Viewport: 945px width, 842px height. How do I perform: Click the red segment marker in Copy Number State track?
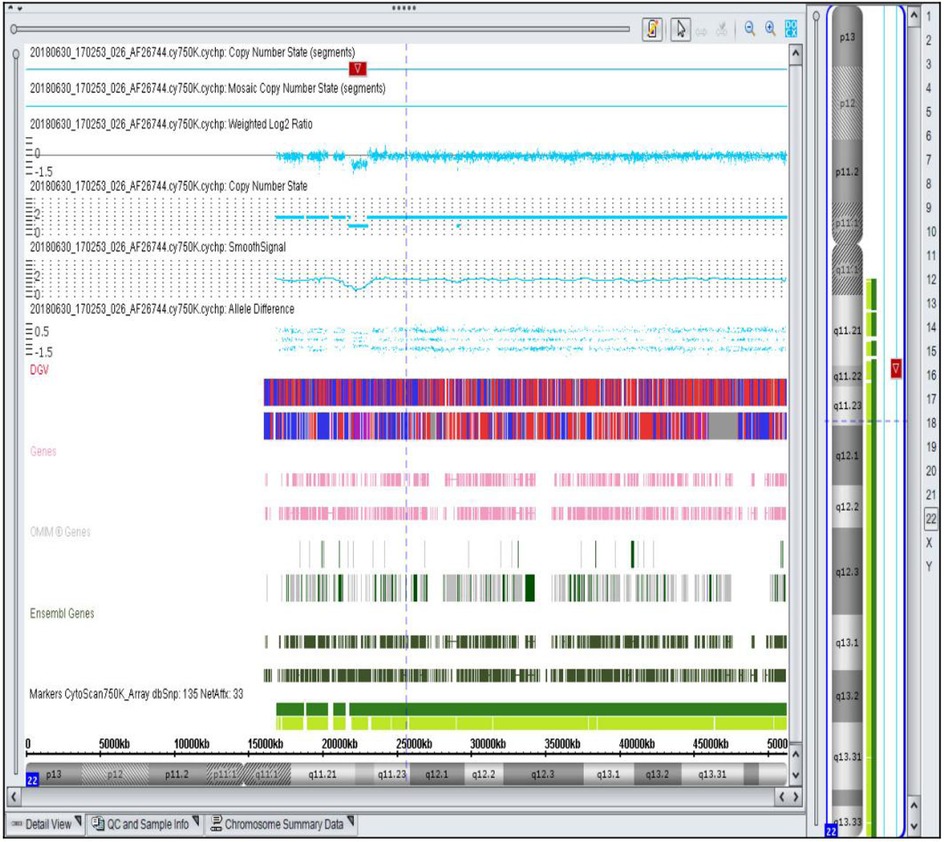coord(357,69)
